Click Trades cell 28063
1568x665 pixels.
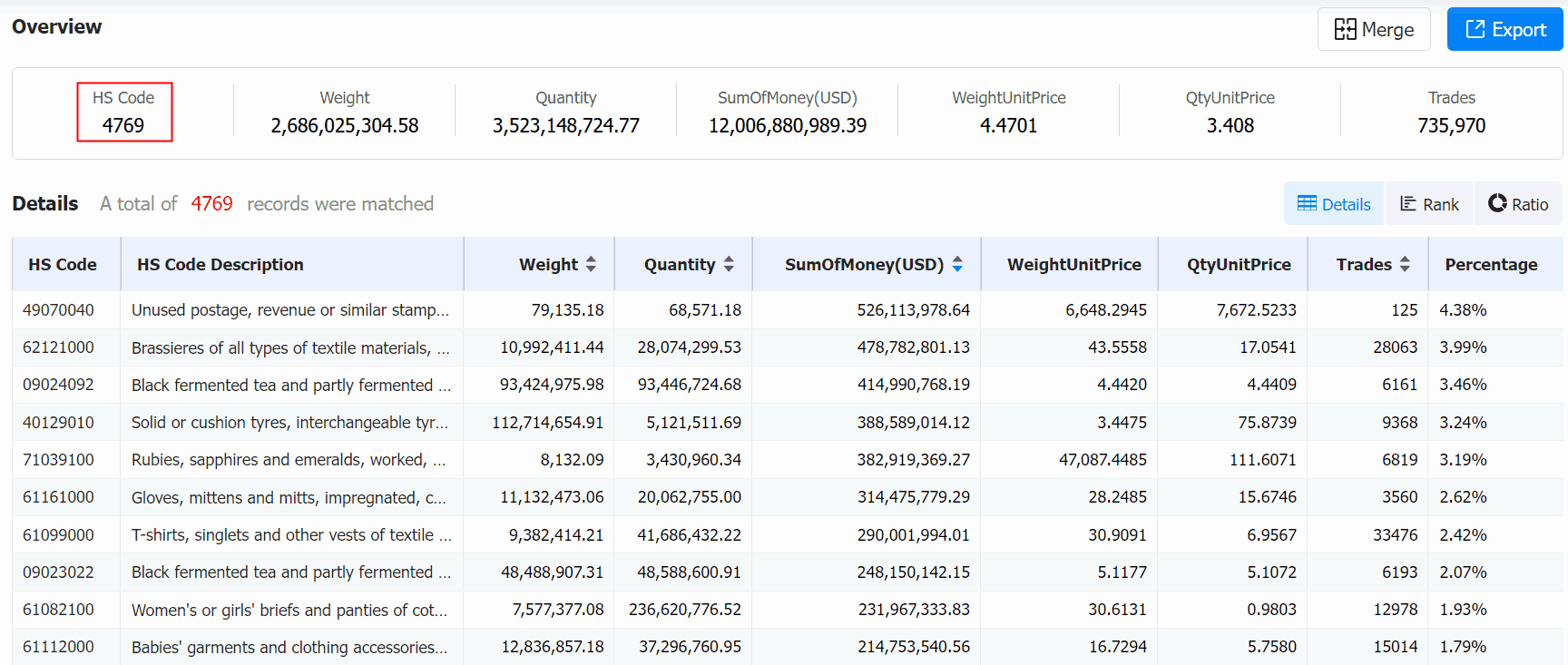click(1396, 347)
